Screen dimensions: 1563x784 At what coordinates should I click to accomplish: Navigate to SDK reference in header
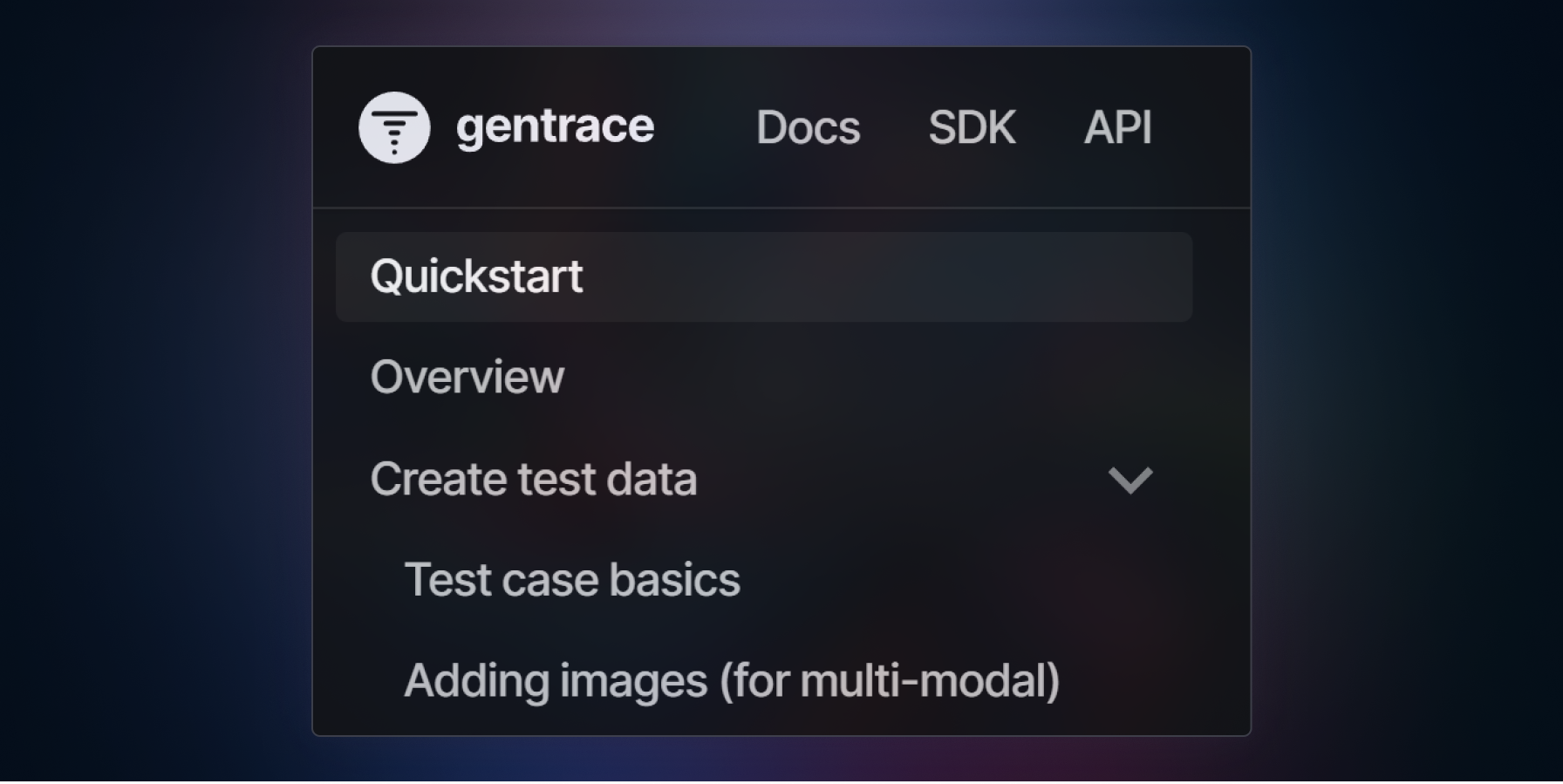(x=972, y=127)
